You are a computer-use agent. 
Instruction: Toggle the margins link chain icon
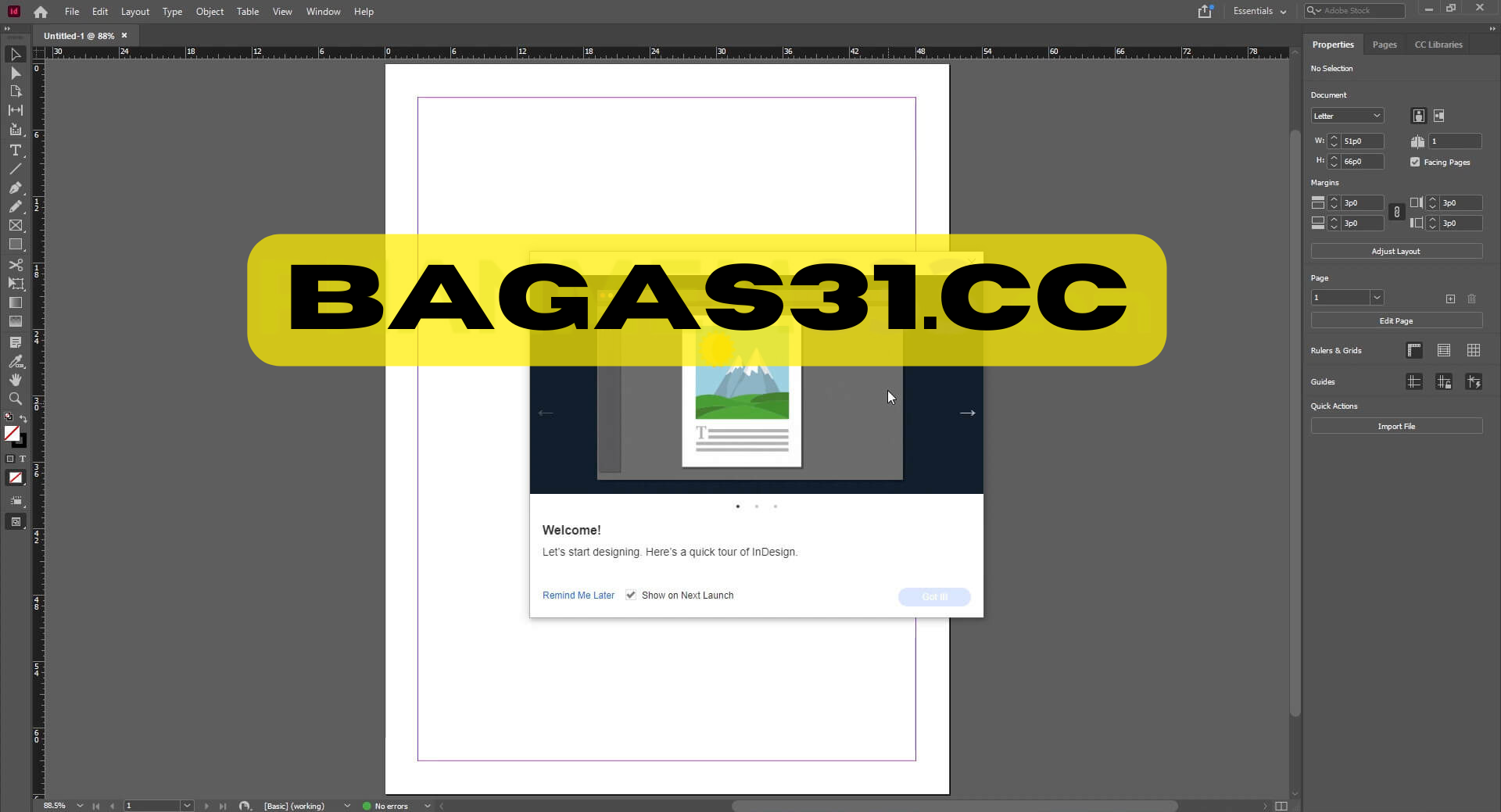pos(1397,212)
